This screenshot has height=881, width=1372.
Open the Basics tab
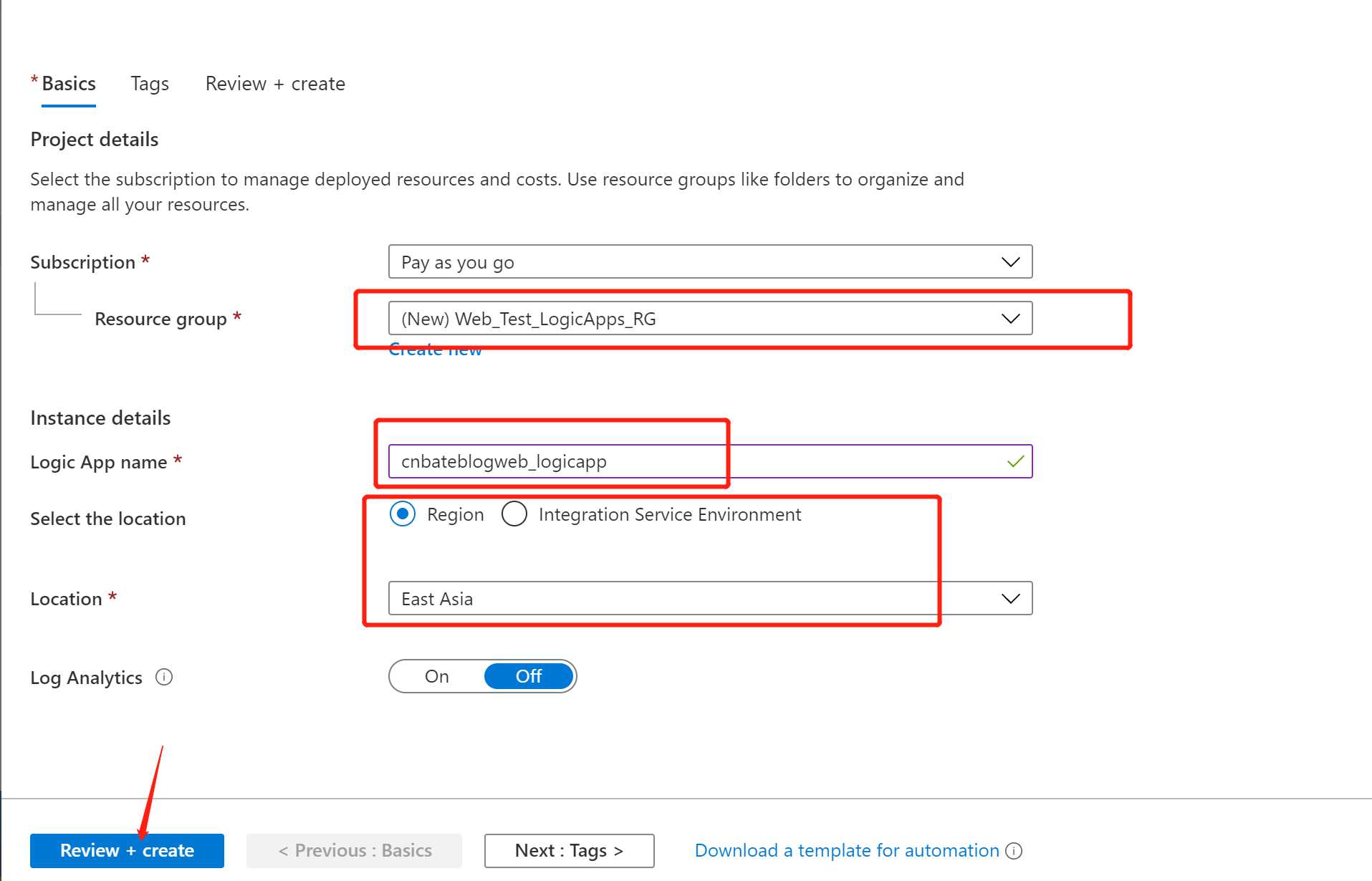click(68, 84)
